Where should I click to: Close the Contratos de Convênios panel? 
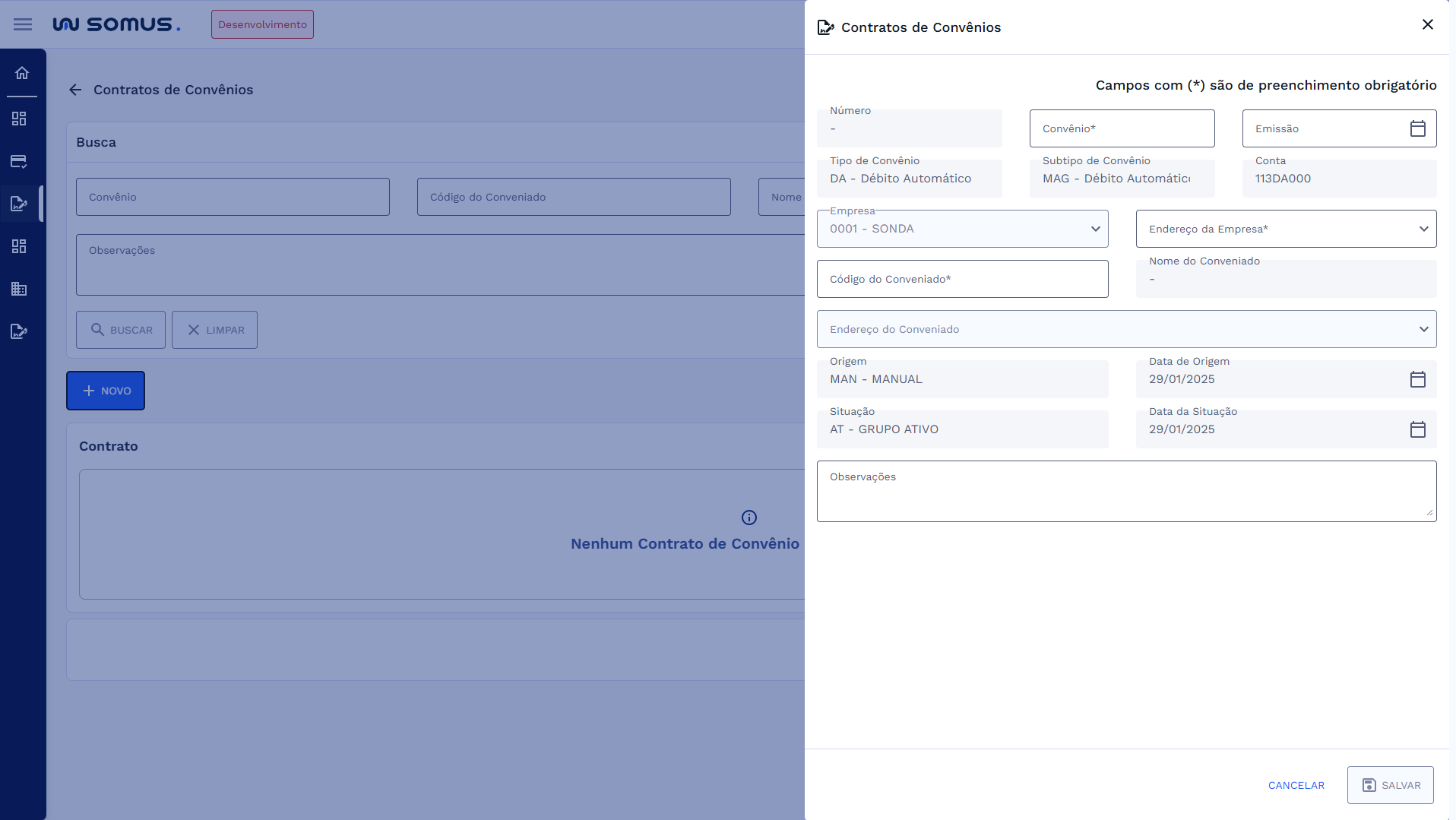[x=1427, y=24]
